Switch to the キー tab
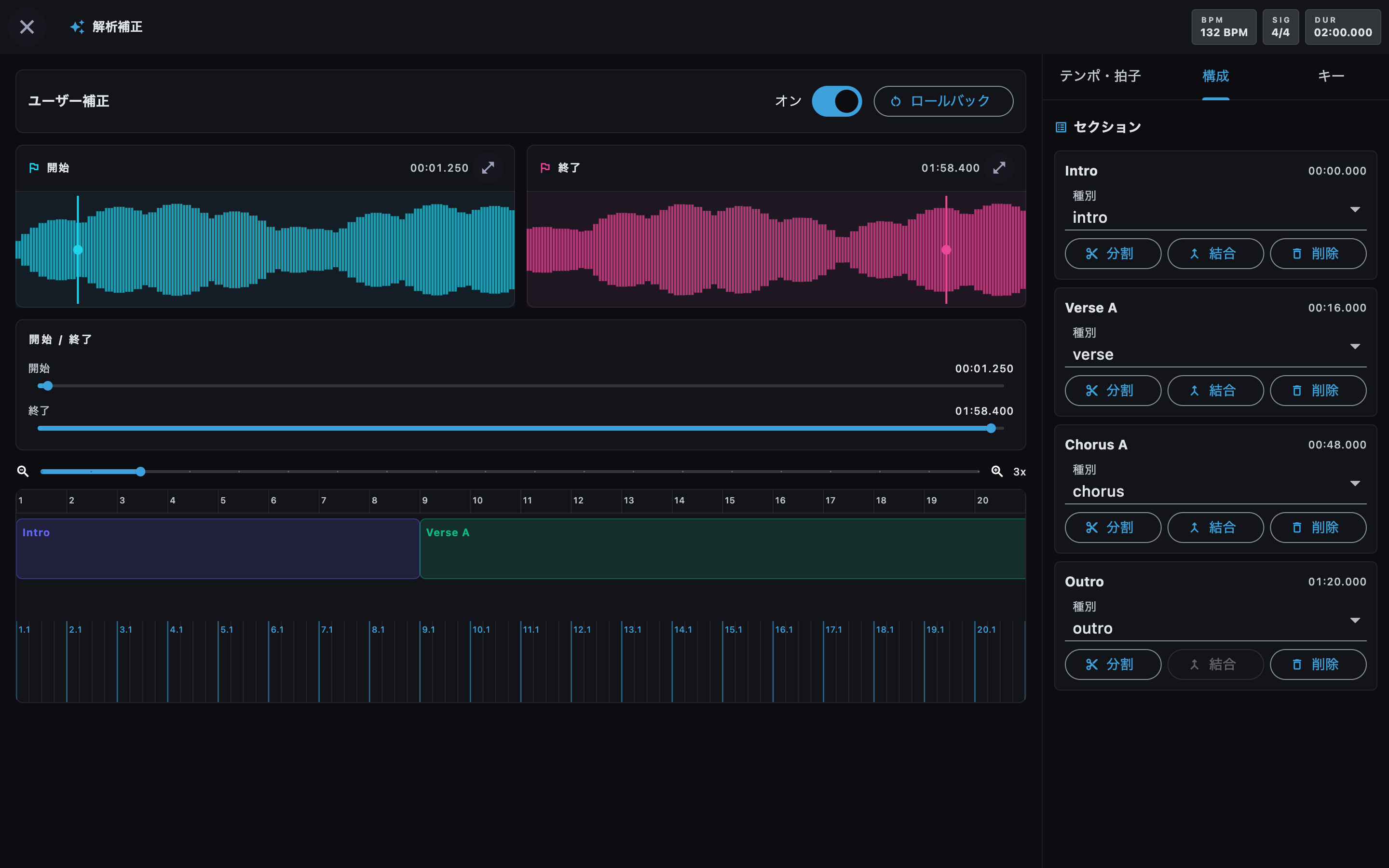 point(1331,76)
